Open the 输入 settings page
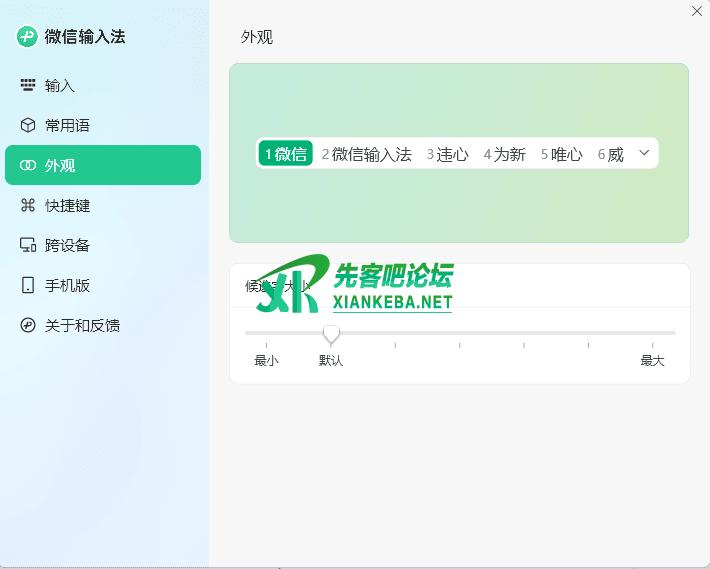The width and height of the screenshot is (710, 569). pyautogui.click(x=60, y=86)
